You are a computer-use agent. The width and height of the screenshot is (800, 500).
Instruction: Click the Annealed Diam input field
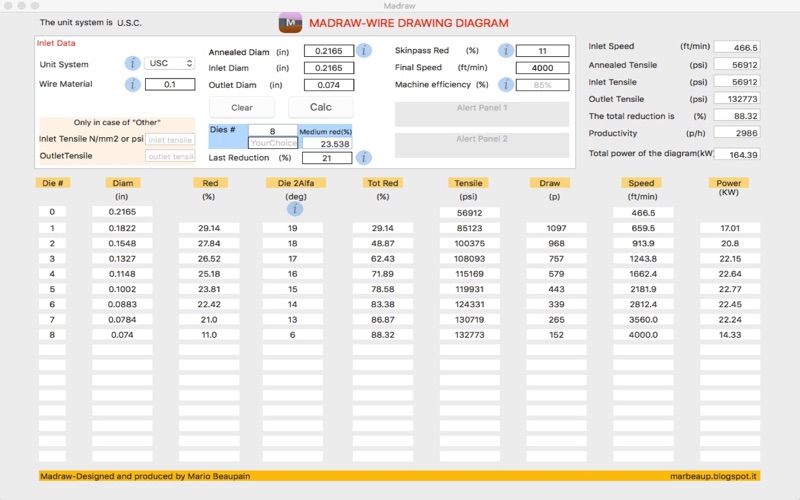coord(329,51)
